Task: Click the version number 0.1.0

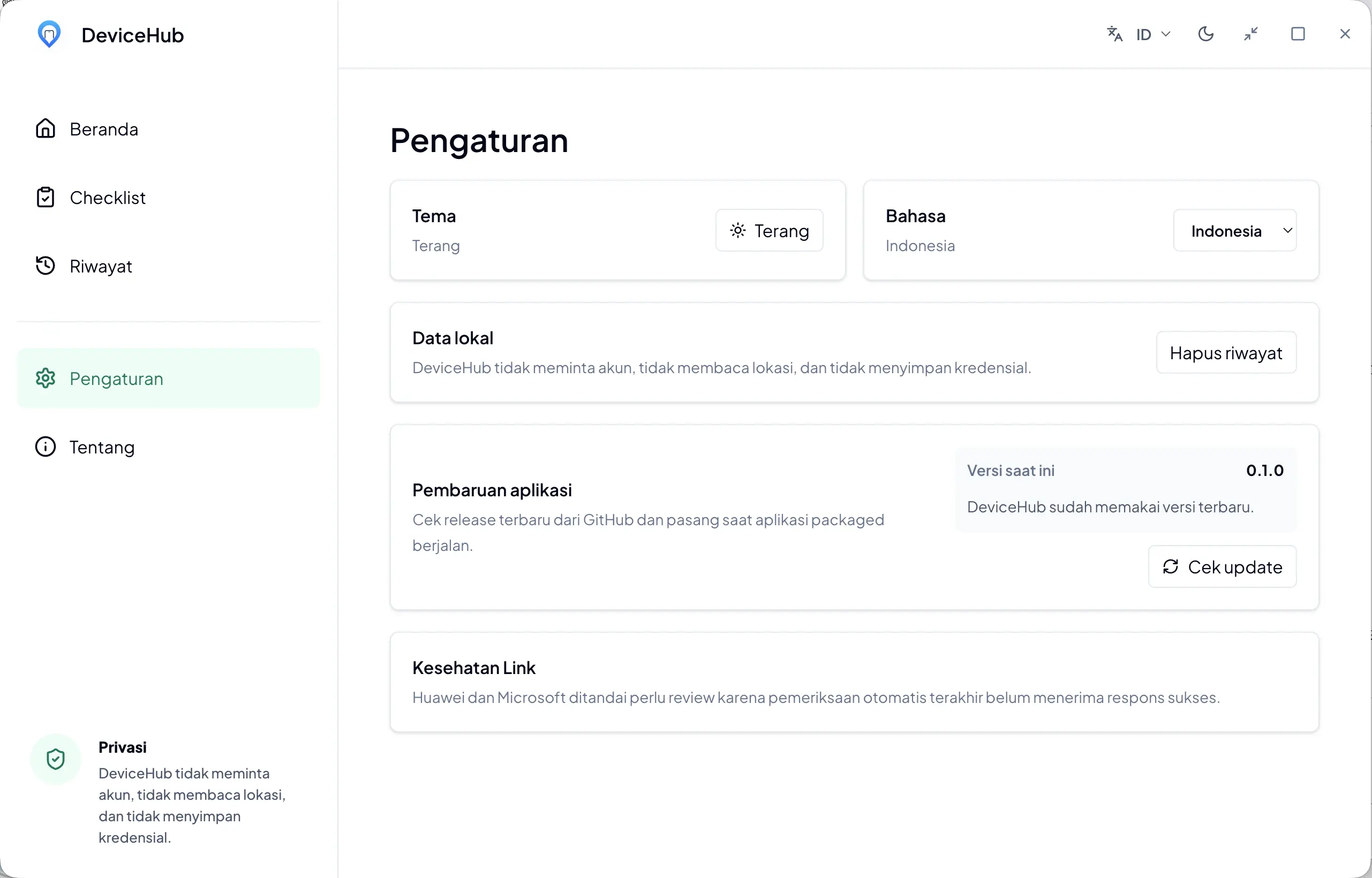Action: tap(1265, 471)
